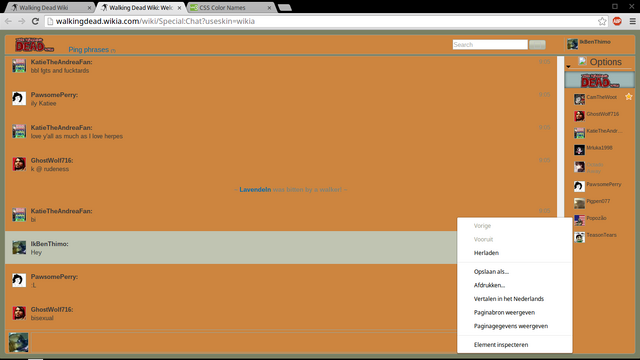640x360 pixels.
Task: Click the chat message input box
Action: (244, 342)
